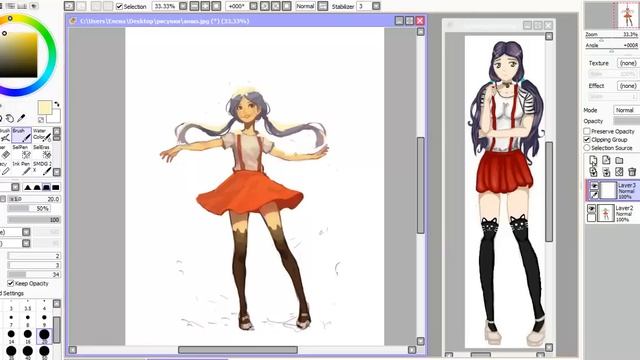This screenshot has height=360, width=640.
Task: Open the Normal blend mode box in top toolbar
Action: [305, 6]
